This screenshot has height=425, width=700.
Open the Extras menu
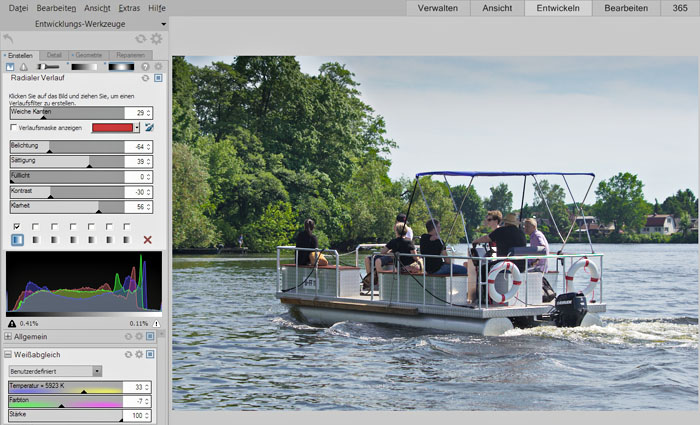click(x=128, y=8)
